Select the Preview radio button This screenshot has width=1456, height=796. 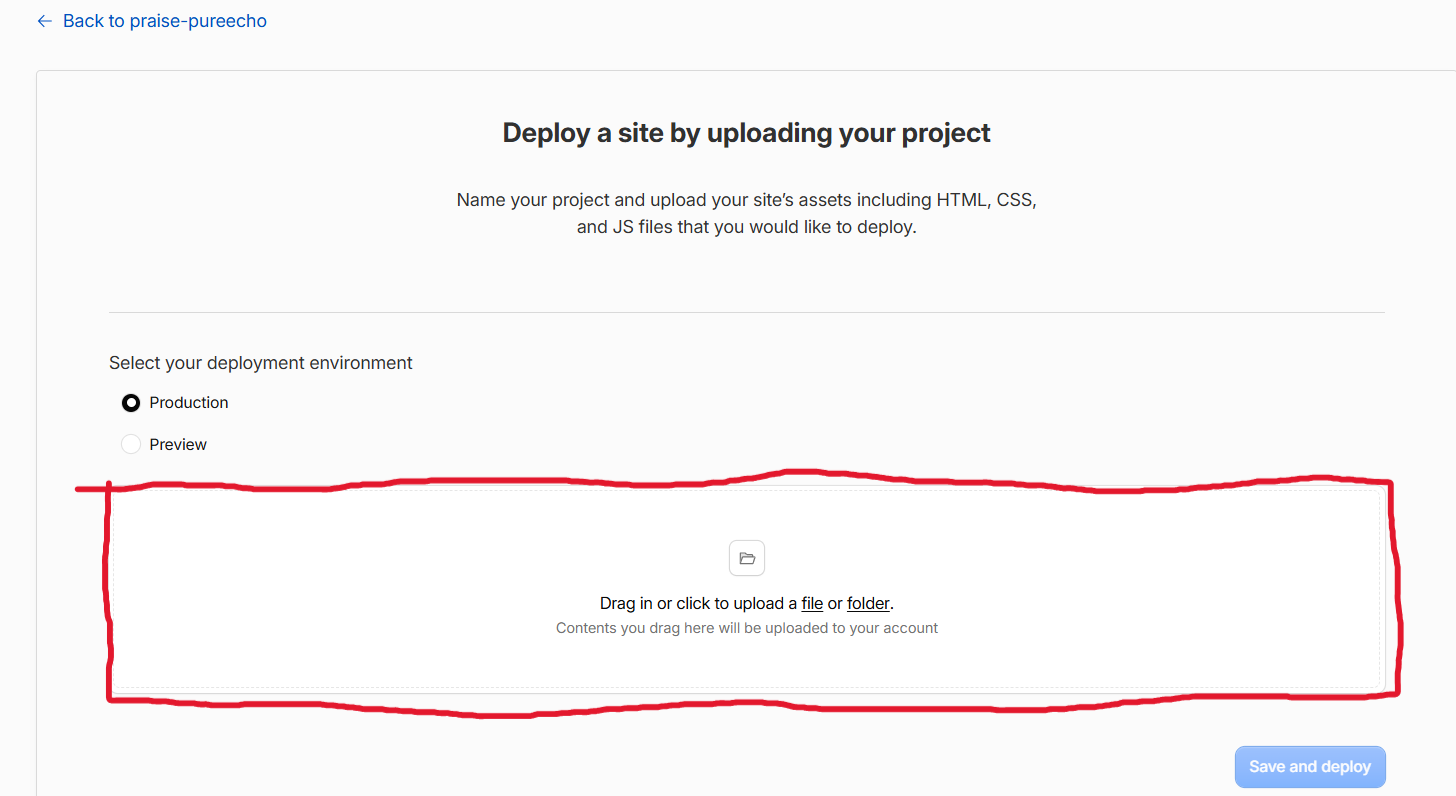pos(131,444)
